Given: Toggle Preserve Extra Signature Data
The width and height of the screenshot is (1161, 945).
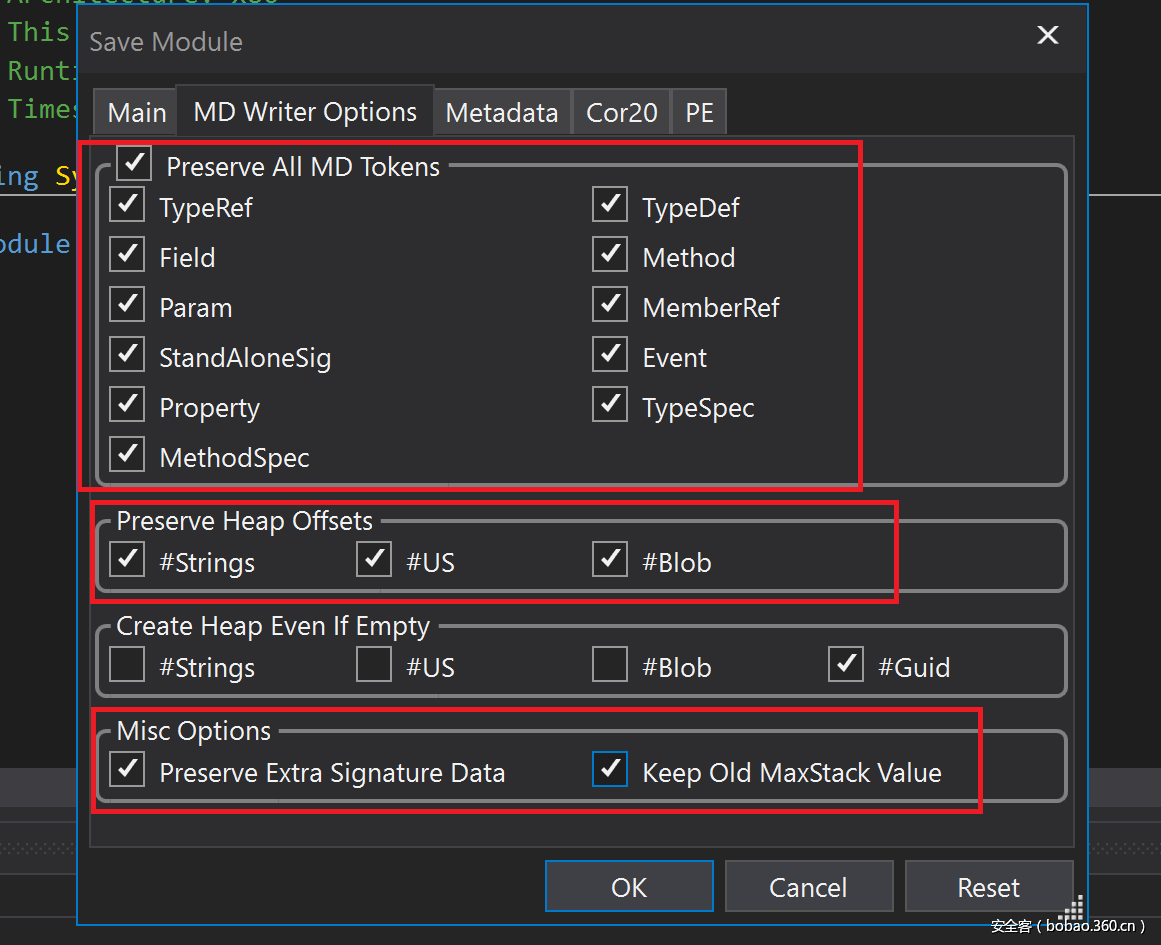Looking at the screenshot, I should pyautogui.click(x=127, y=770).
